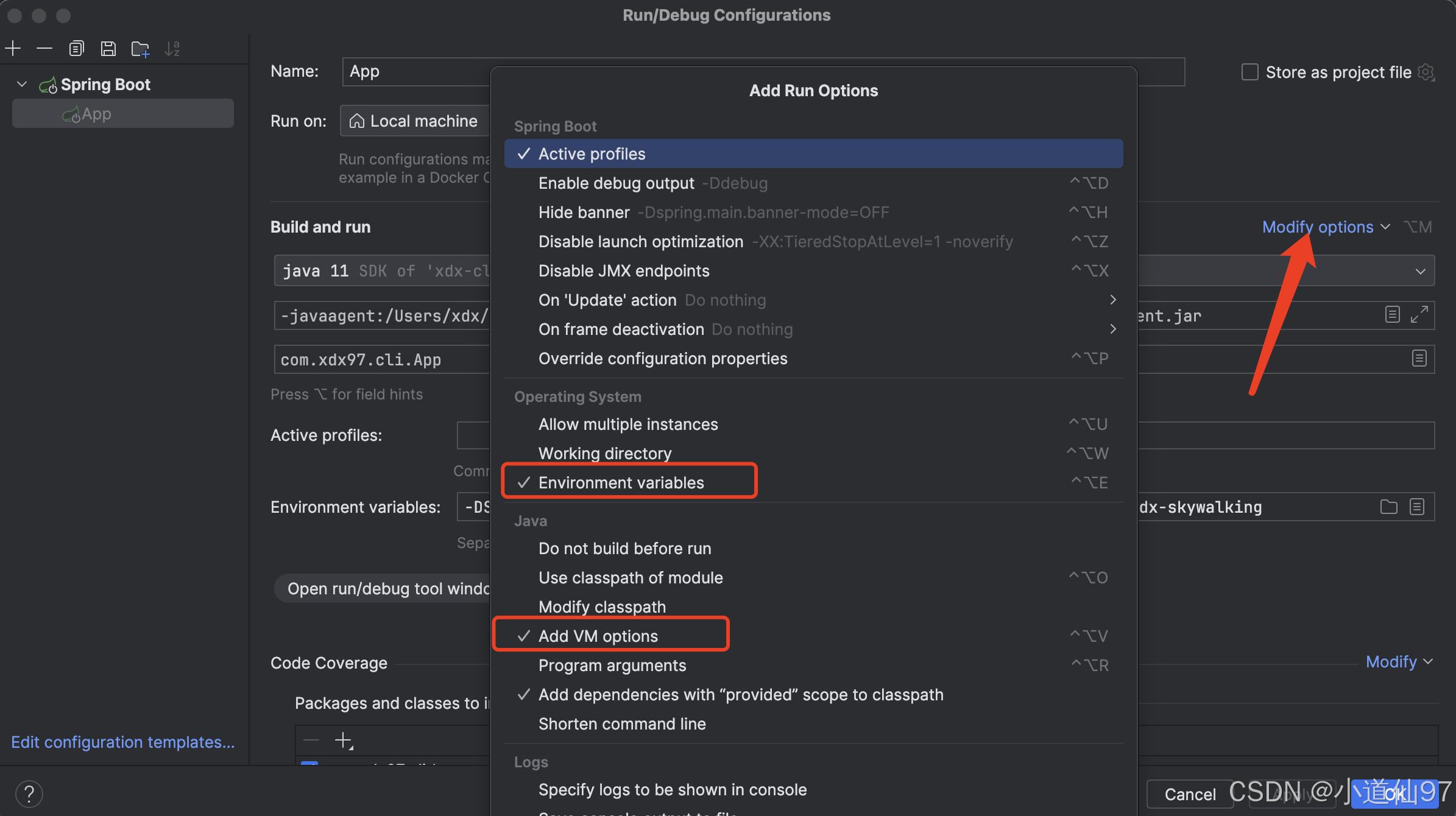The image size is (1456, 816).
Task: Toggle Allow multiple instances option
Action: point(813,424)
